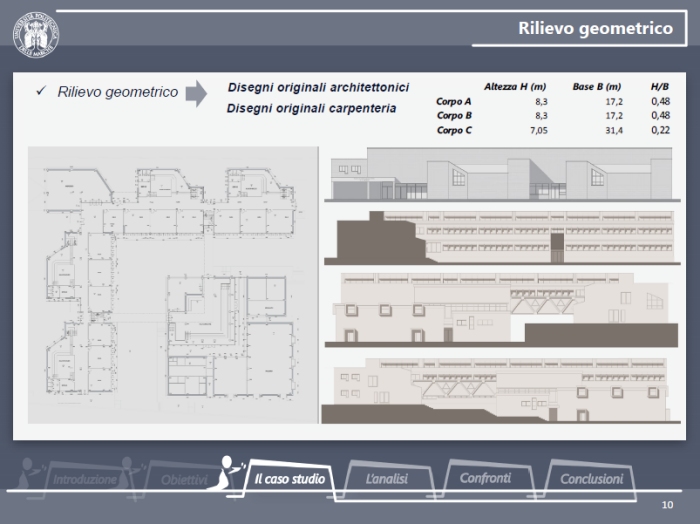Click the Corpo C table row label
700x524 pixels.
[x=454, y=130]
